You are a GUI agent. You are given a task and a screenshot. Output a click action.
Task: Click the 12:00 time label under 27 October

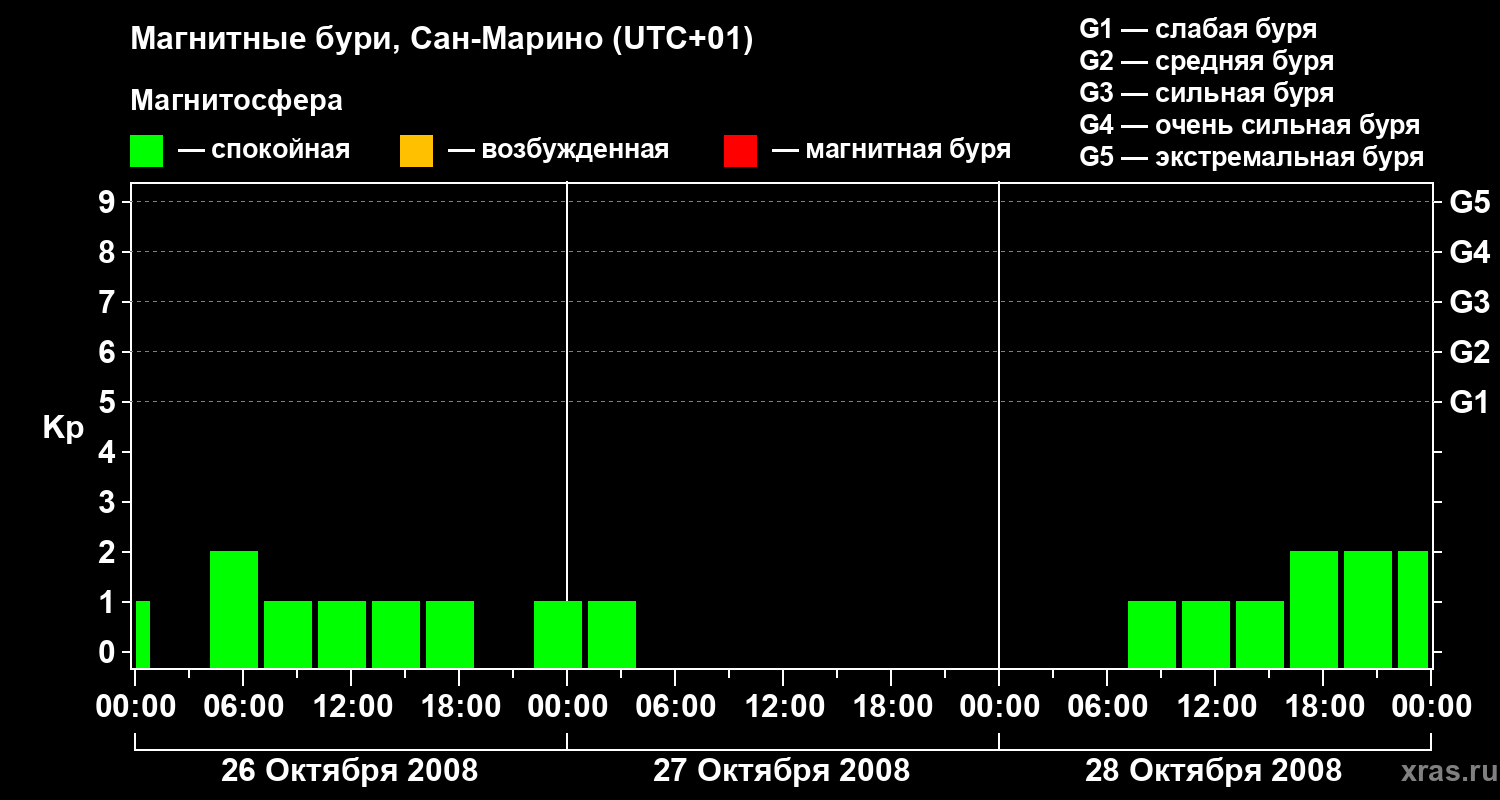point(783,707)
